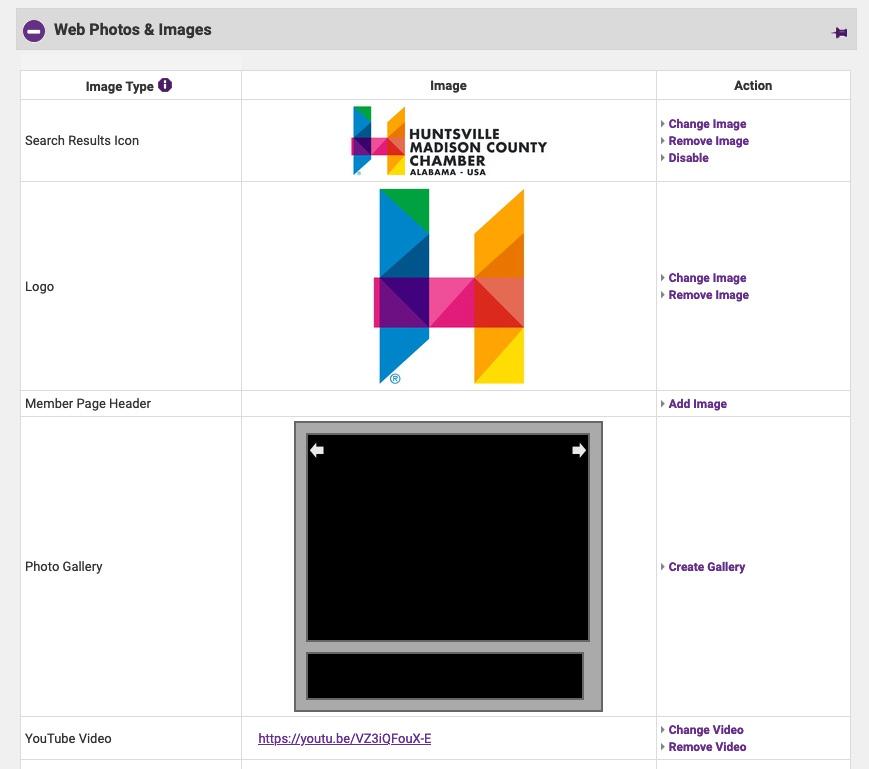The image size is (869, 769).
Task: Click the Logo row label
Action: point(39,287)
